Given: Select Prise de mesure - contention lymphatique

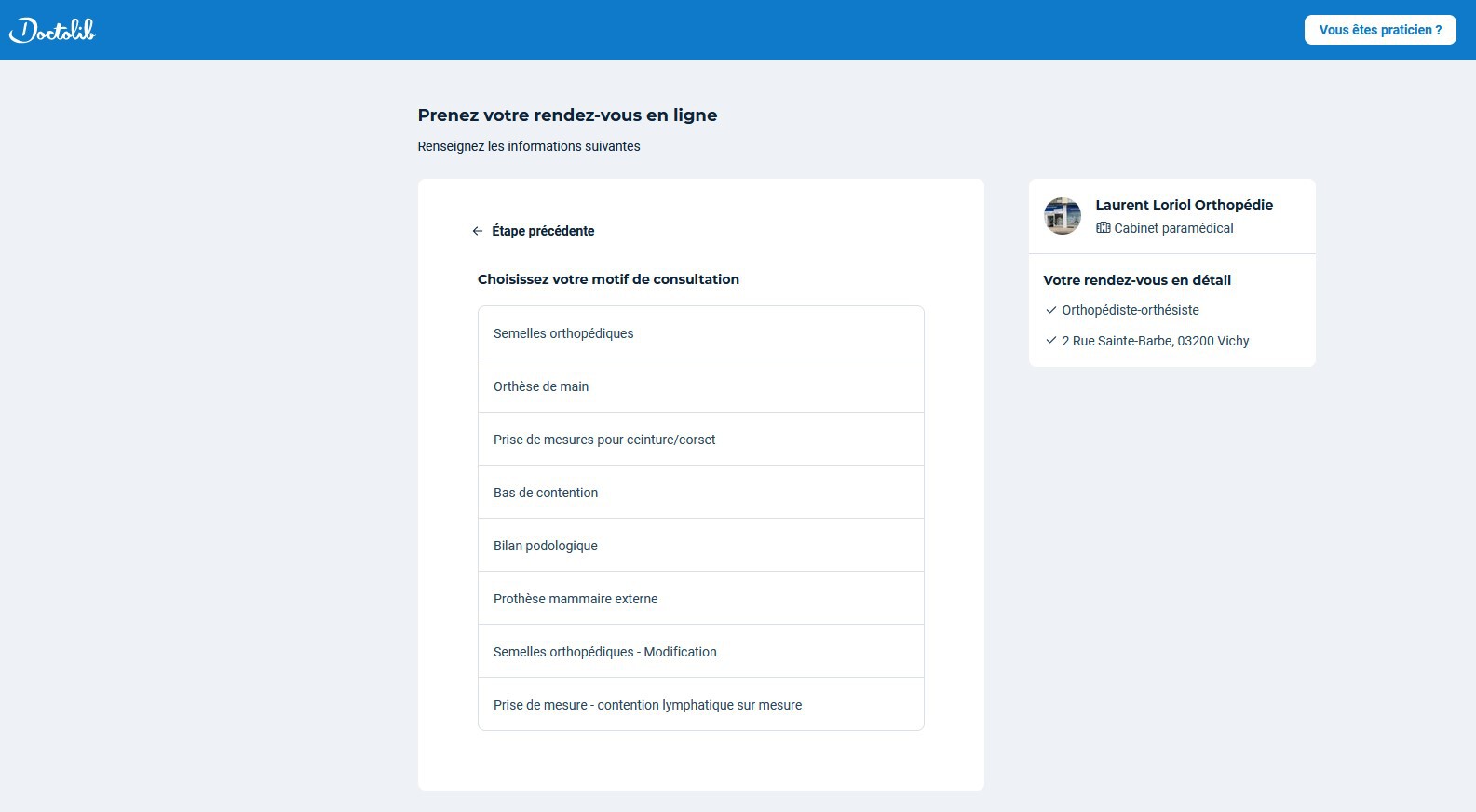Looking at the screenshot, I should [701, 705].
